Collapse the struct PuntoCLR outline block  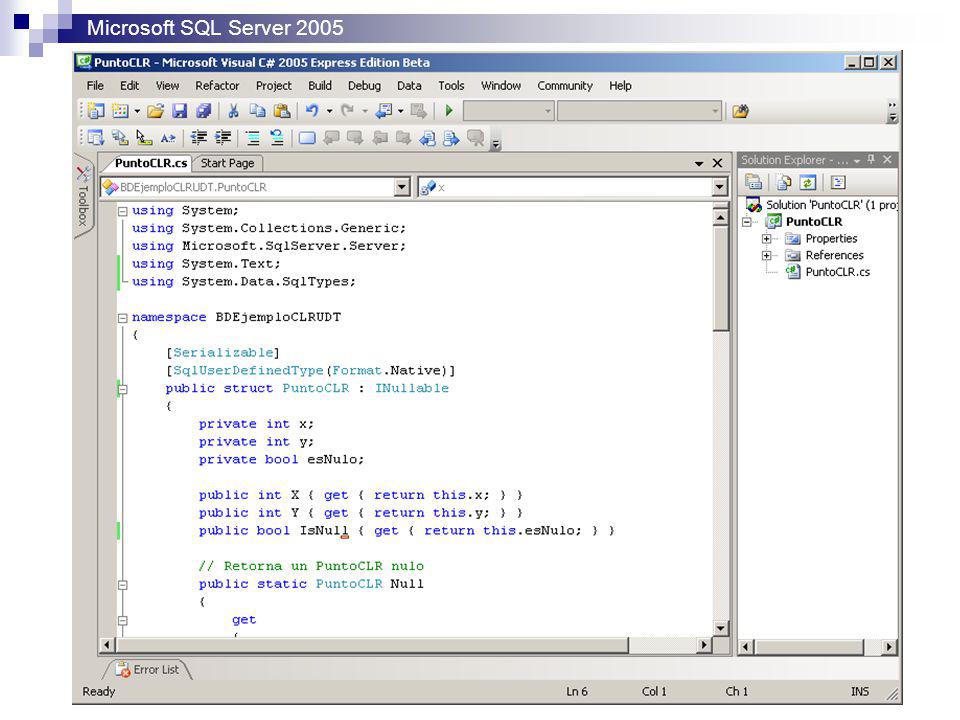point(122,389)
